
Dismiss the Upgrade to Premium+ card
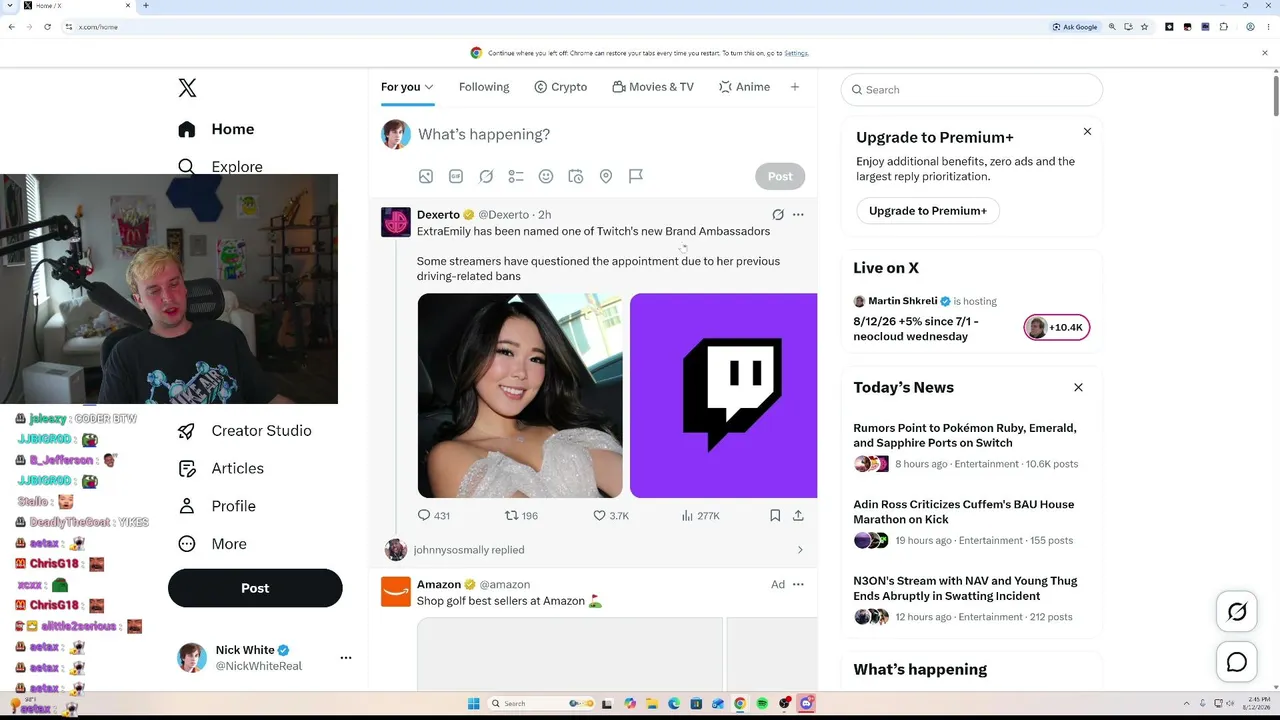tap(1088, 132)
